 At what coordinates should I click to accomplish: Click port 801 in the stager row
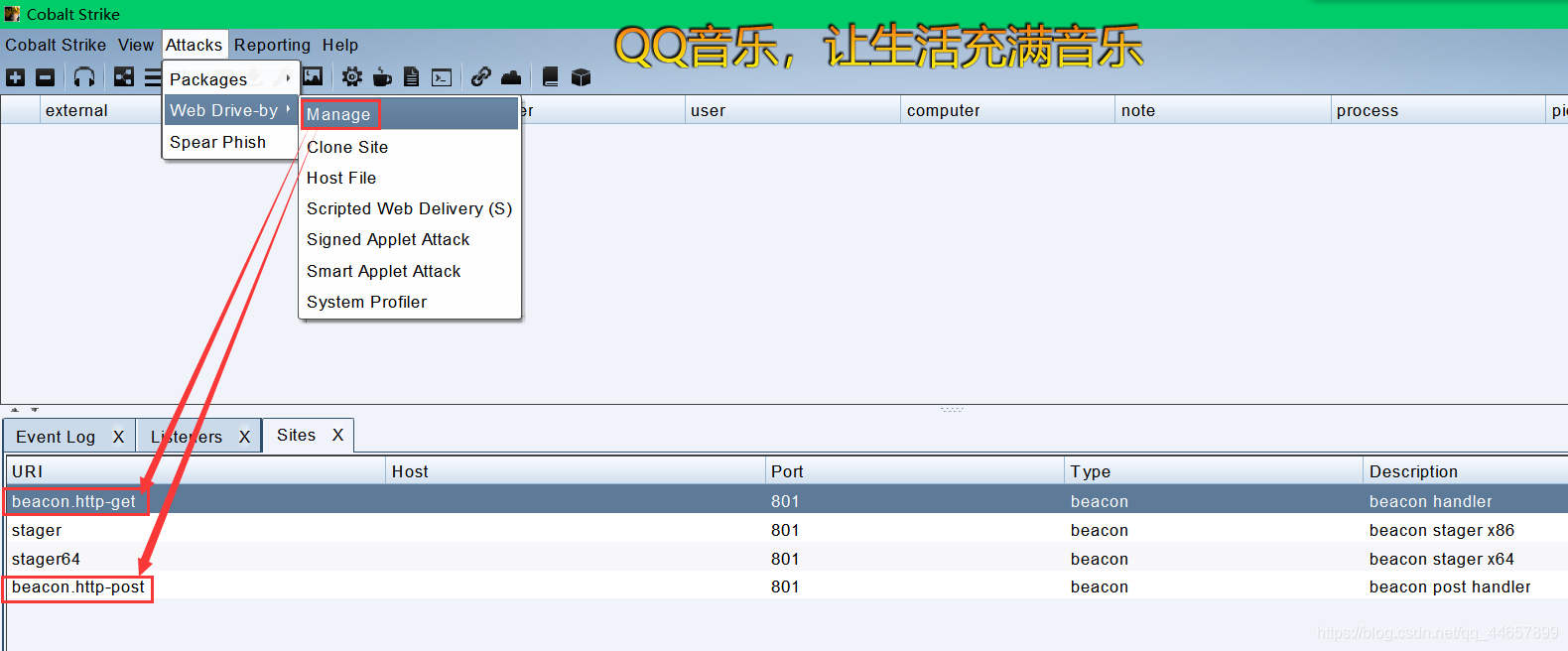pos(785,530)
